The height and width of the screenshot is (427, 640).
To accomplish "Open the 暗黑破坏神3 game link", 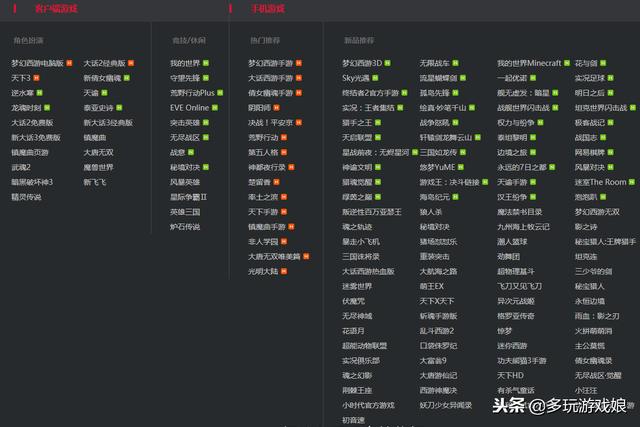I will [32, 182].
